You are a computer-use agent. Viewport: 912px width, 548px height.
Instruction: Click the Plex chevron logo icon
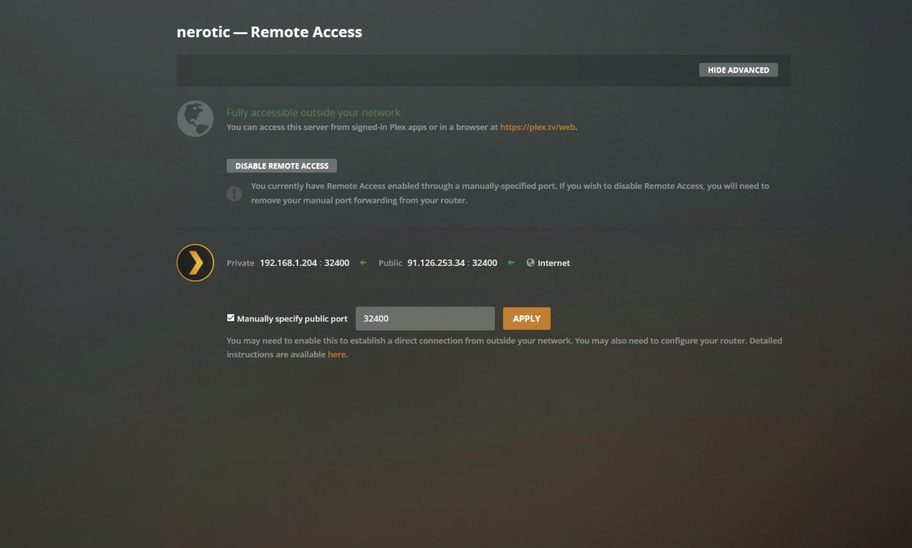(x=195, y=263)
